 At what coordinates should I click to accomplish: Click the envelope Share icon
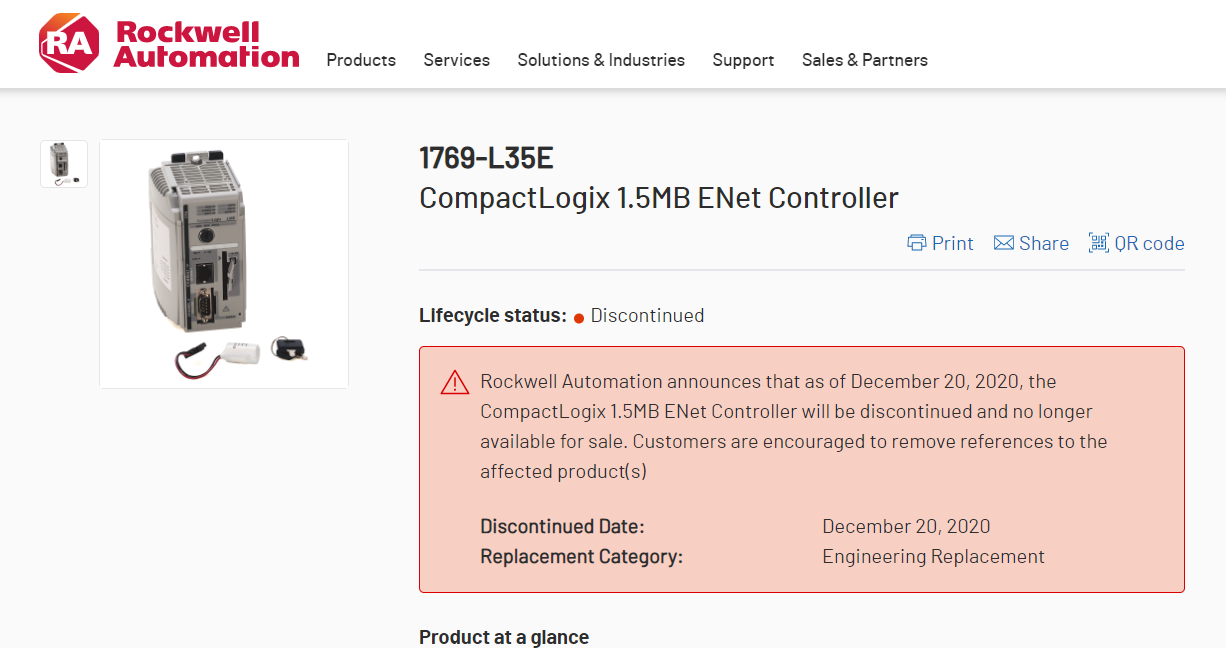pos(1004,243)
